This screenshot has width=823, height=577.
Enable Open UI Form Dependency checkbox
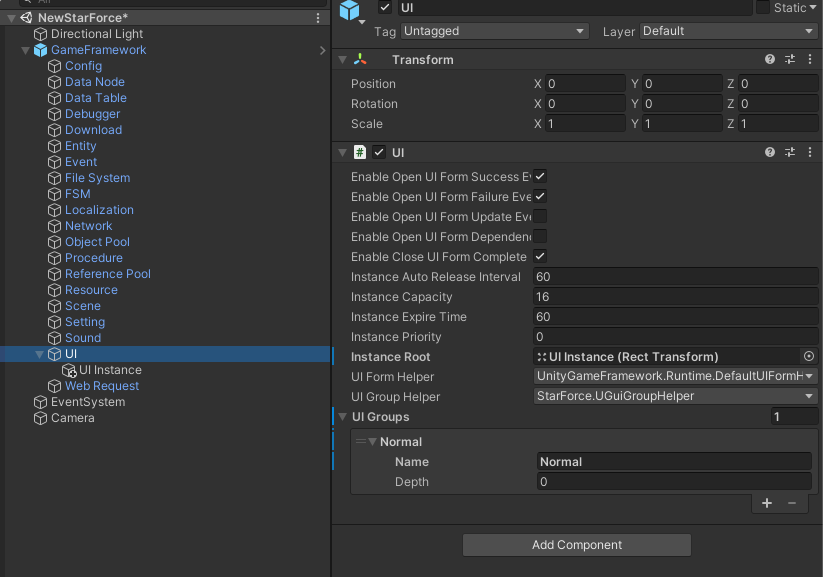[540, 236]
